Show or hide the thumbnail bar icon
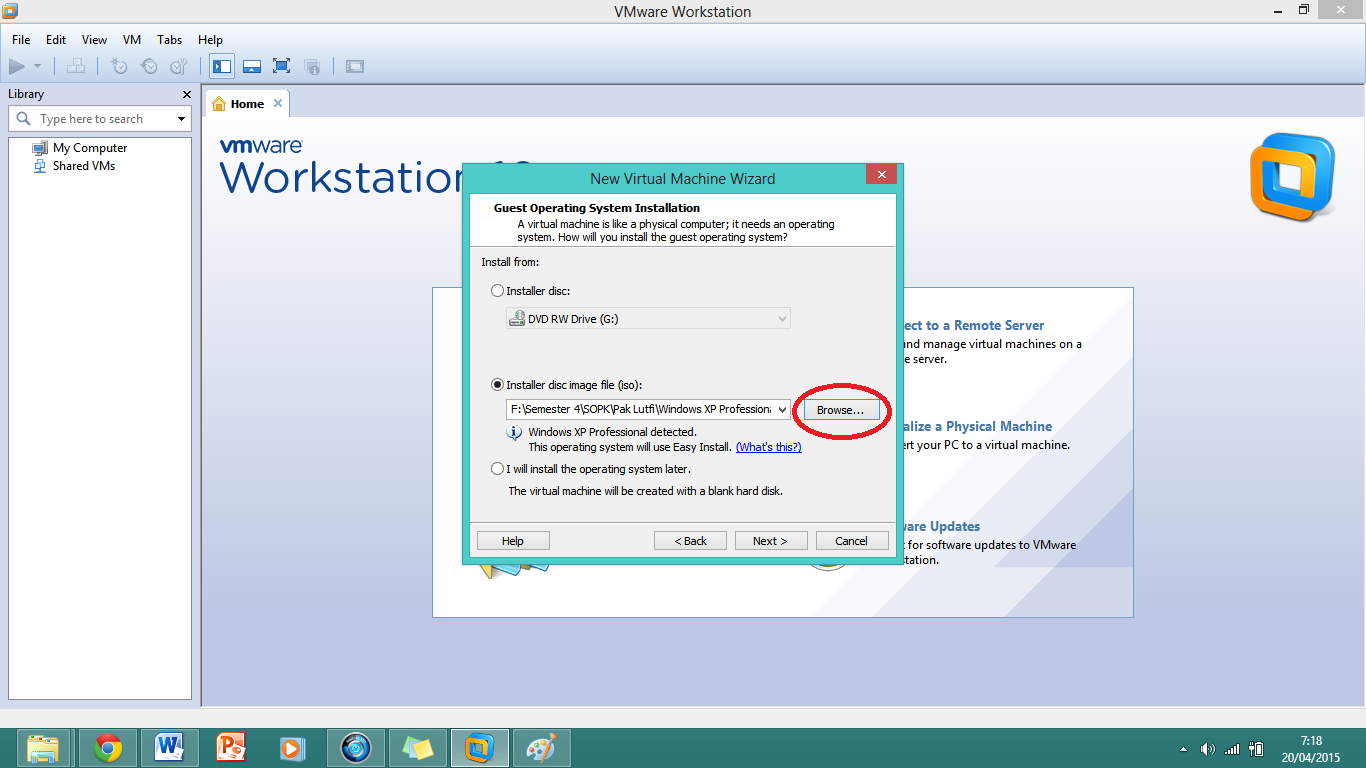 coord(251,66)
